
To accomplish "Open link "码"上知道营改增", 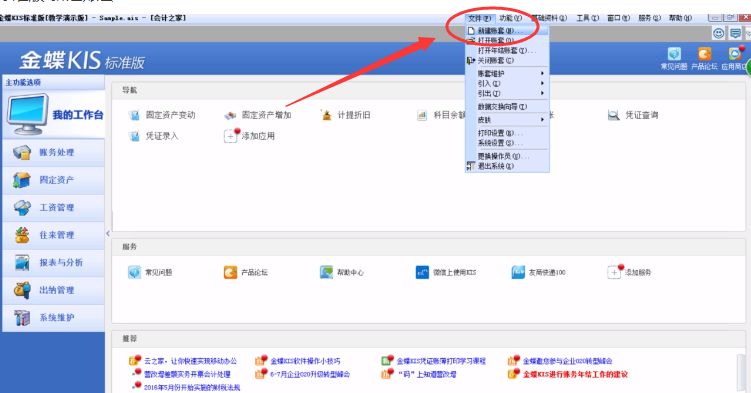I will tap(427, 374).
